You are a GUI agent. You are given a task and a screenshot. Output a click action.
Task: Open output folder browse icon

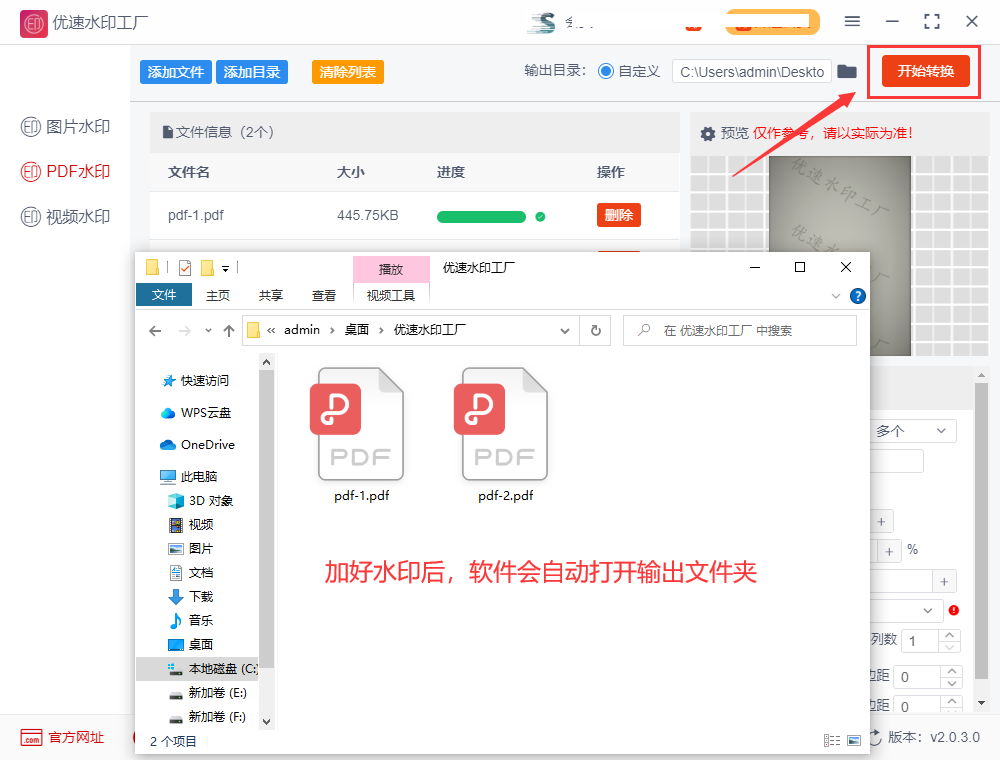point(846,71)
